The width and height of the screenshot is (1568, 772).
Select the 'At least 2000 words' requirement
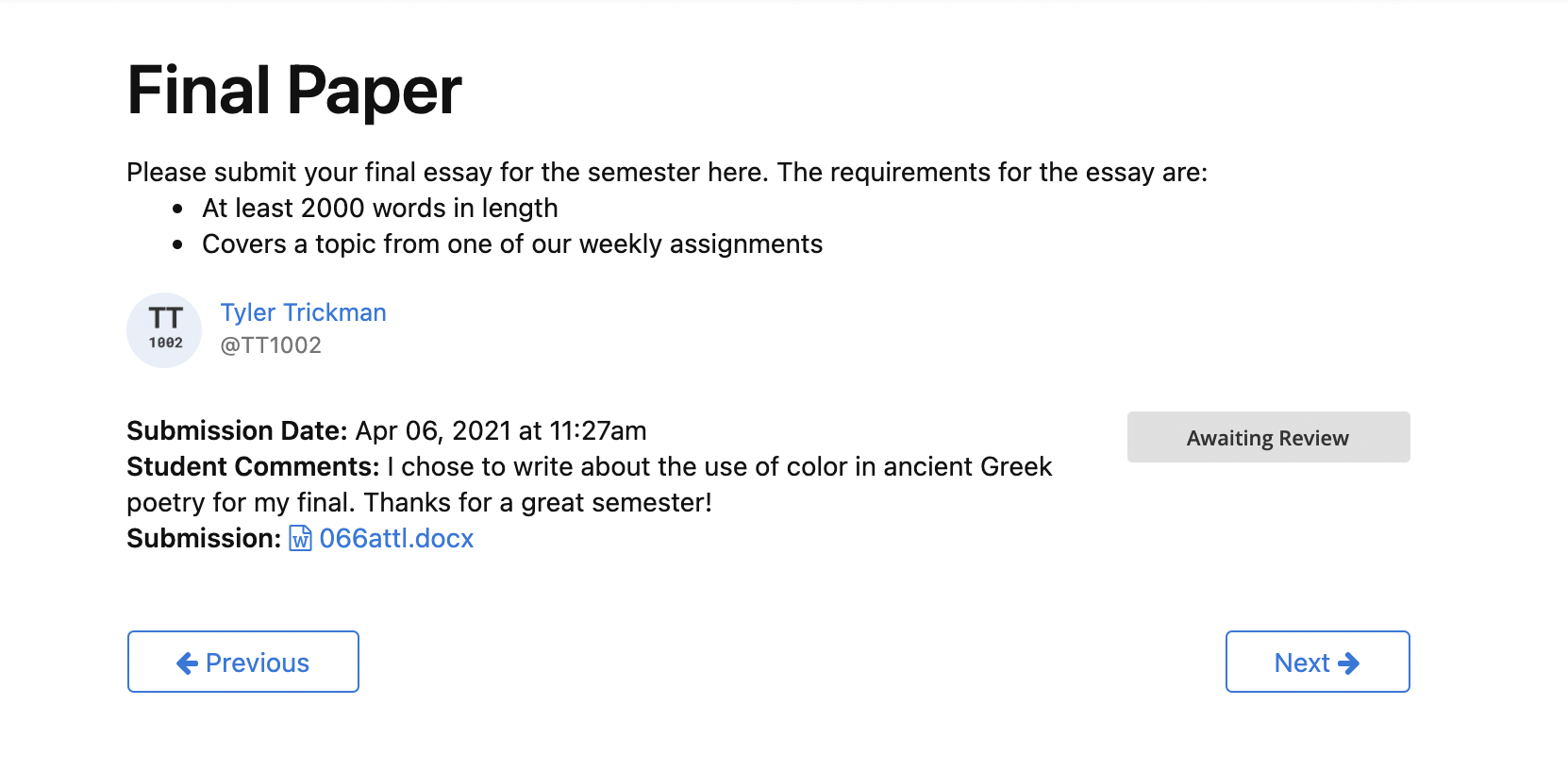coord(380,208)
